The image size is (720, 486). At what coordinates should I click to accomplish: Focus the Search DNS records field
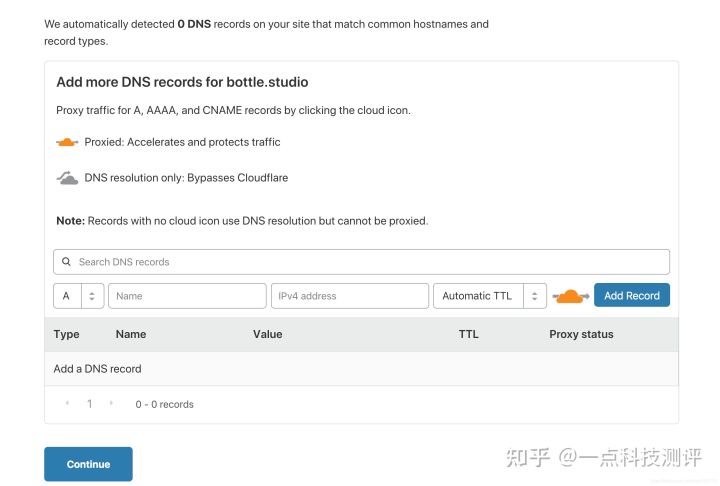pos(370,262)
